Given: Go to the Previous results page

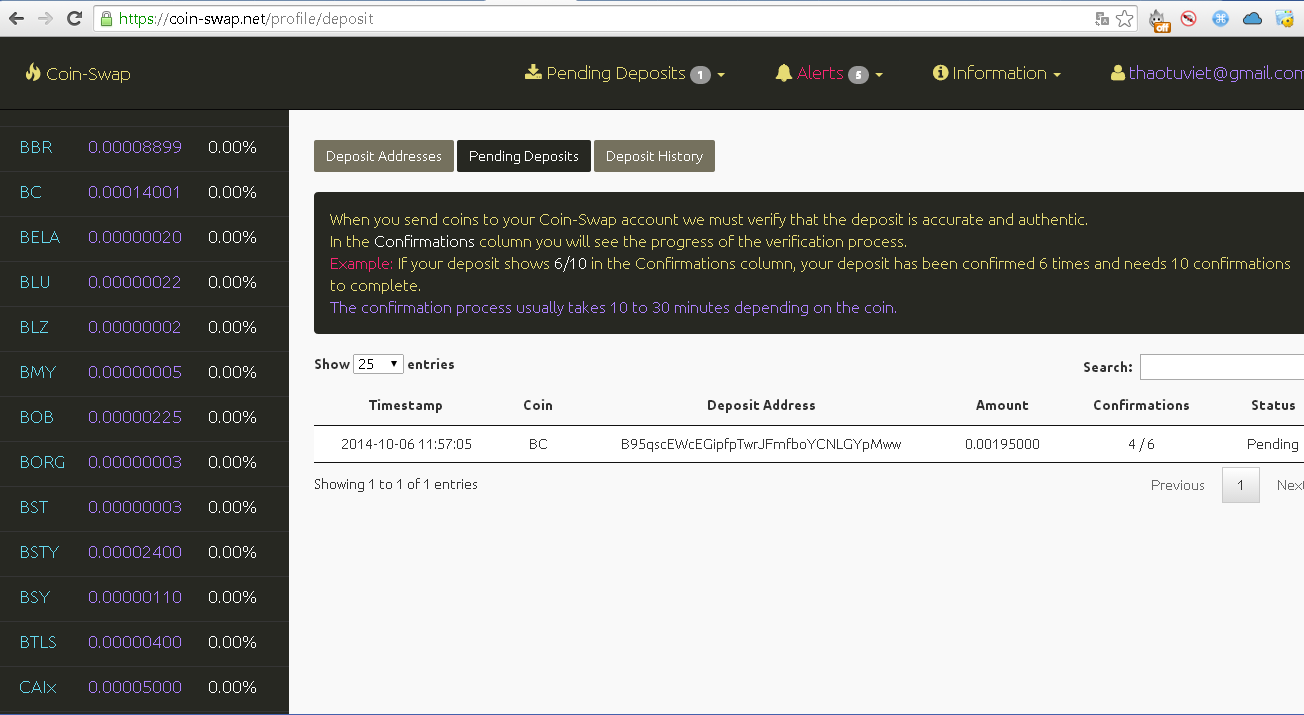Looking at the screenshot, I should (1177, 485).
